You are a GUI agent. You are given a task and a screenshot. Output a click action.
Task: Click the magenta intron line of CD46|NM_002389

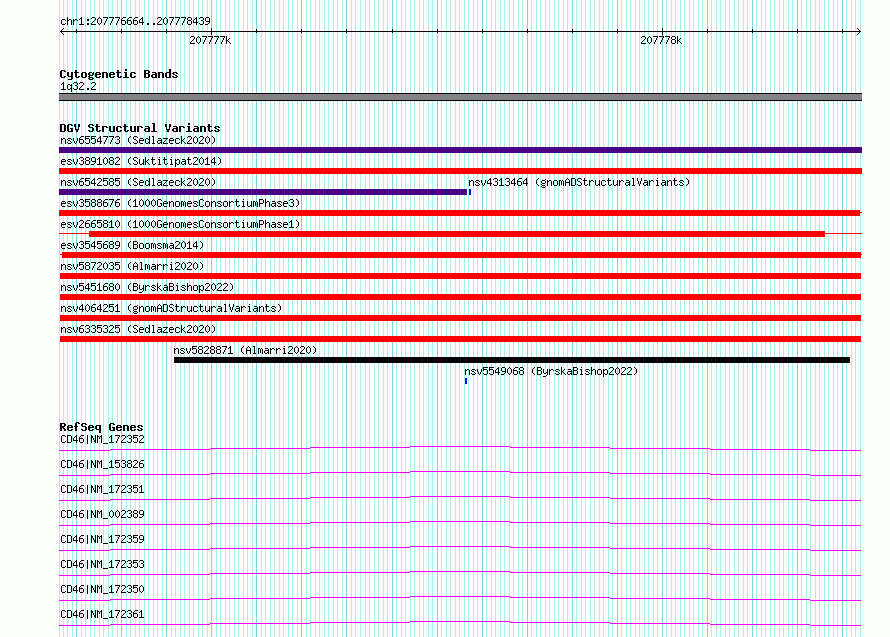pyautogui.click(x=460, y=523)
